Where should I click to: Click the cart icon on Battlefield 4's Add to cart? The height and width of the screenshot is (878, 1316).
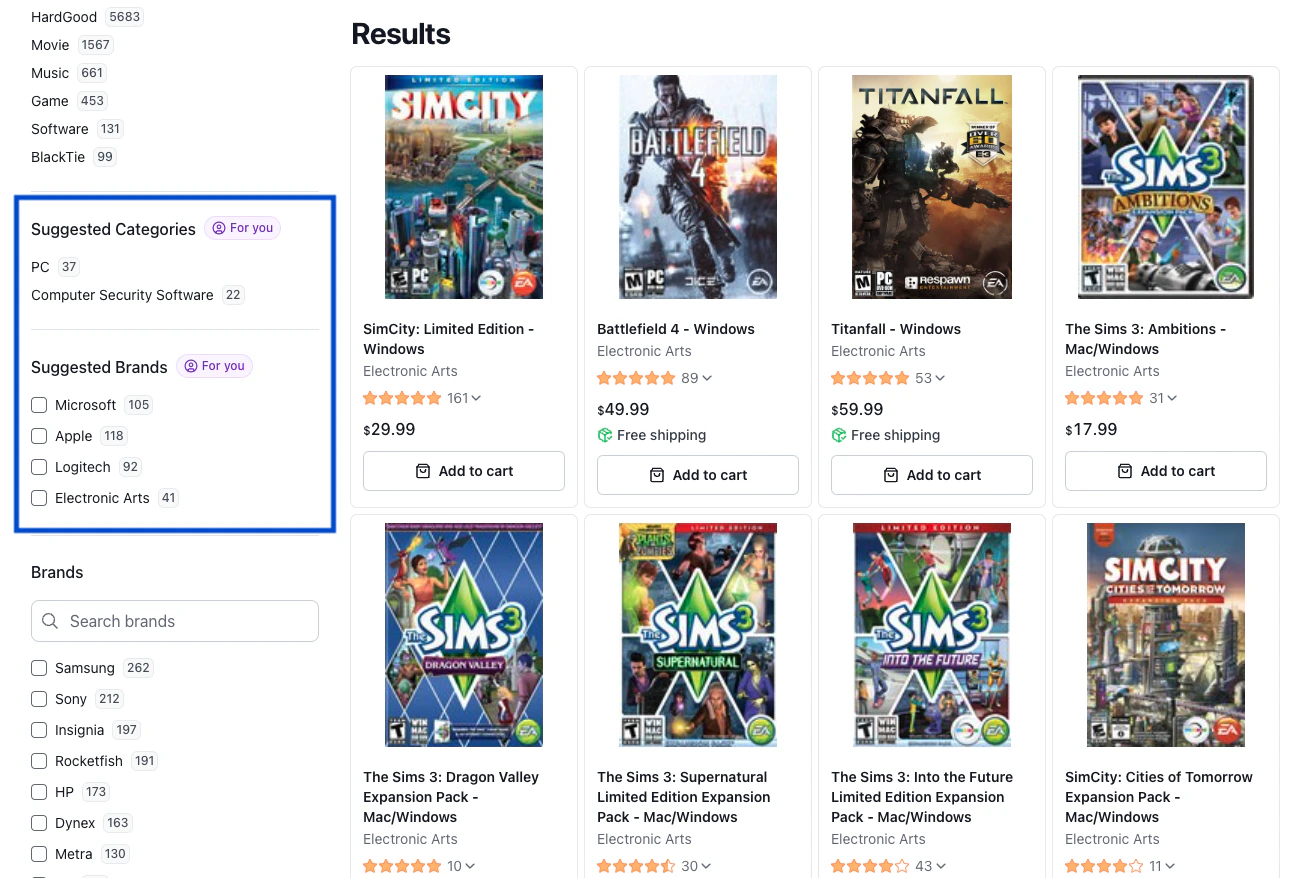click(657, 475)
